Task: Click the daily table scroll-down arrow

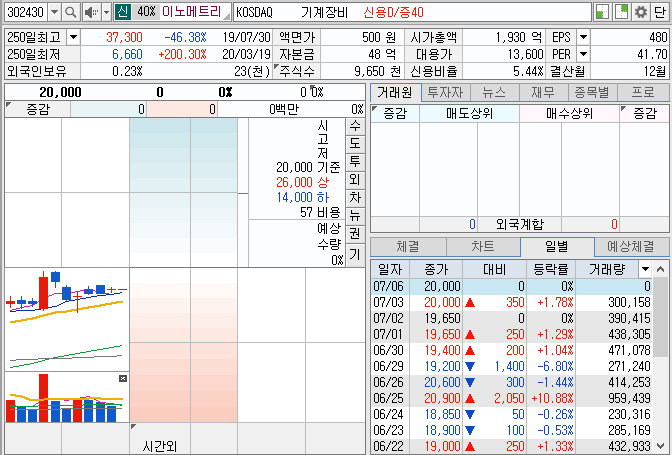Action: click(x=660, y=446)
